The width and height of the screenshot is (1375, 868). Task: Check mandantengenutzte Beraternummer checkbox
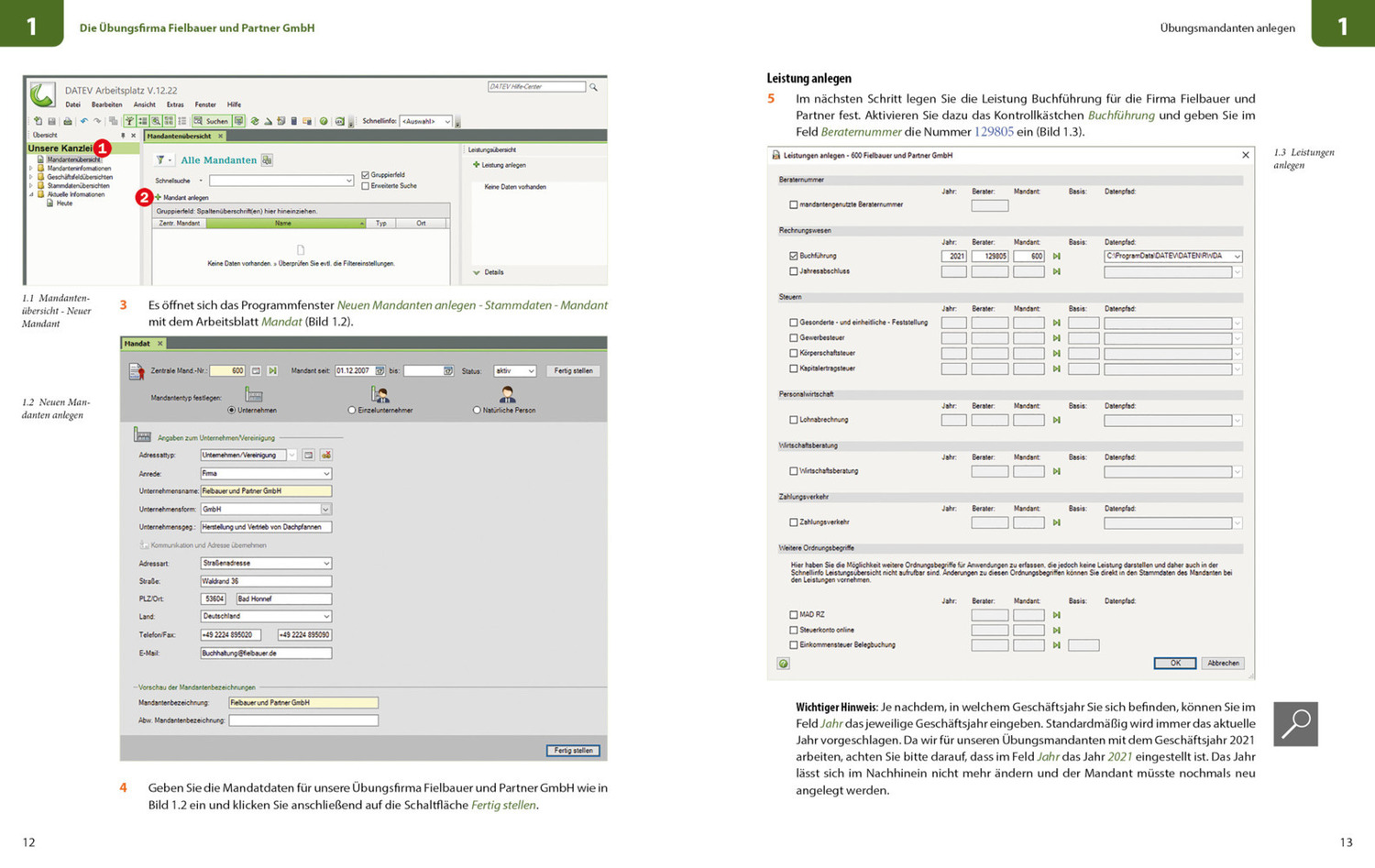tap(794, 205)
